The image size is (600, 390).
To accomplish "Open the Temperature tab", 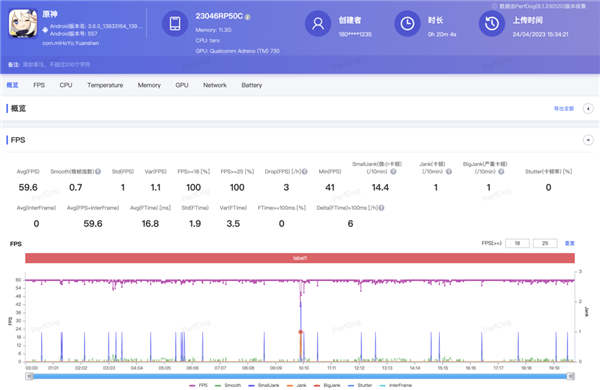I will 105,85.
